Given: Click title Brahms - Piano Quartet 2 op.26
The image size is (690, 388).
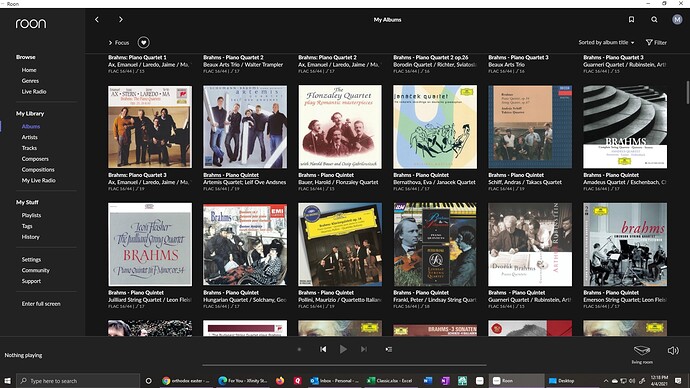Looking at the screenshot, I should point(431,58).
